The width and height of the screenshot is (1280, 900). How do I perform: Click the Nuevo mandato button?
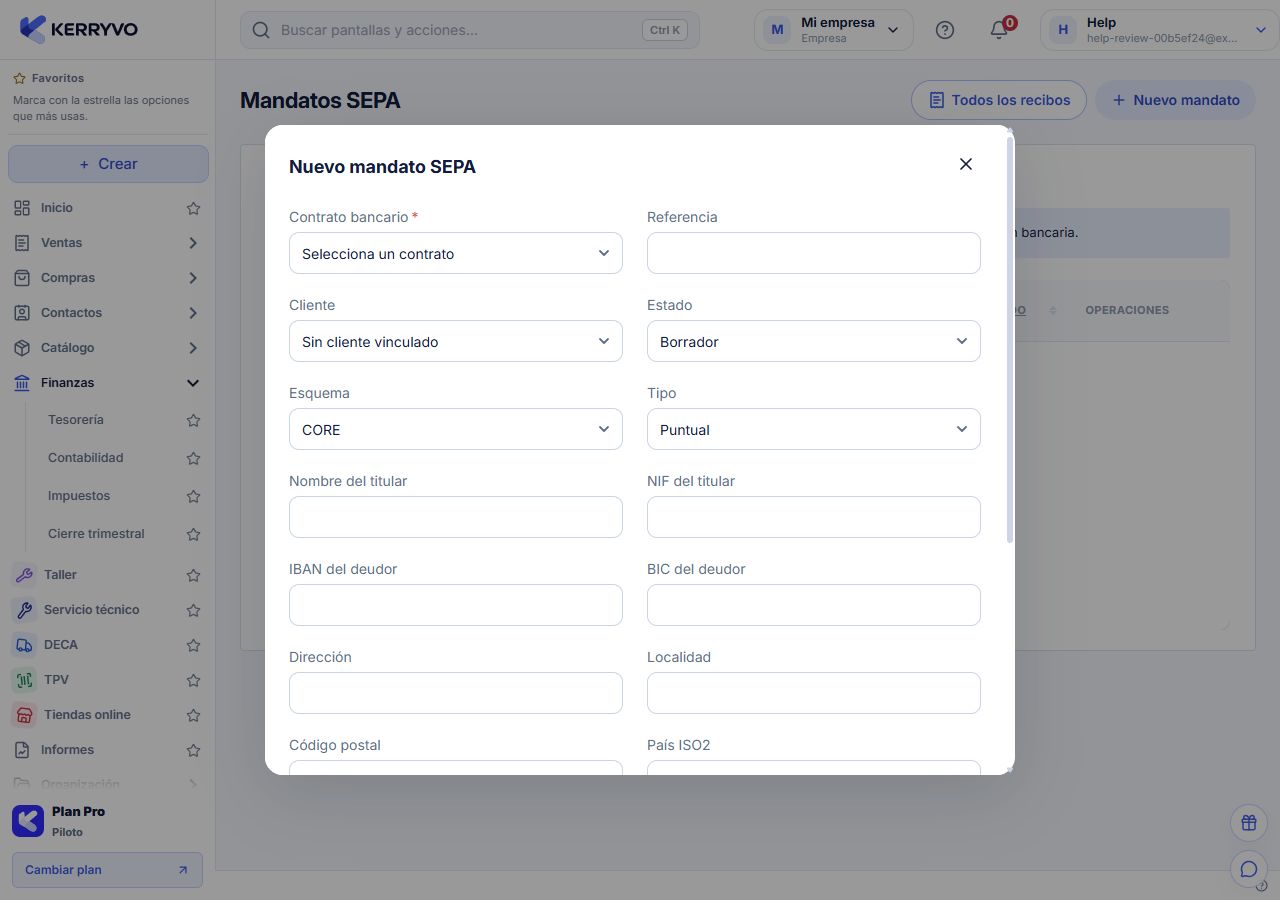[x=1176, y=100]
